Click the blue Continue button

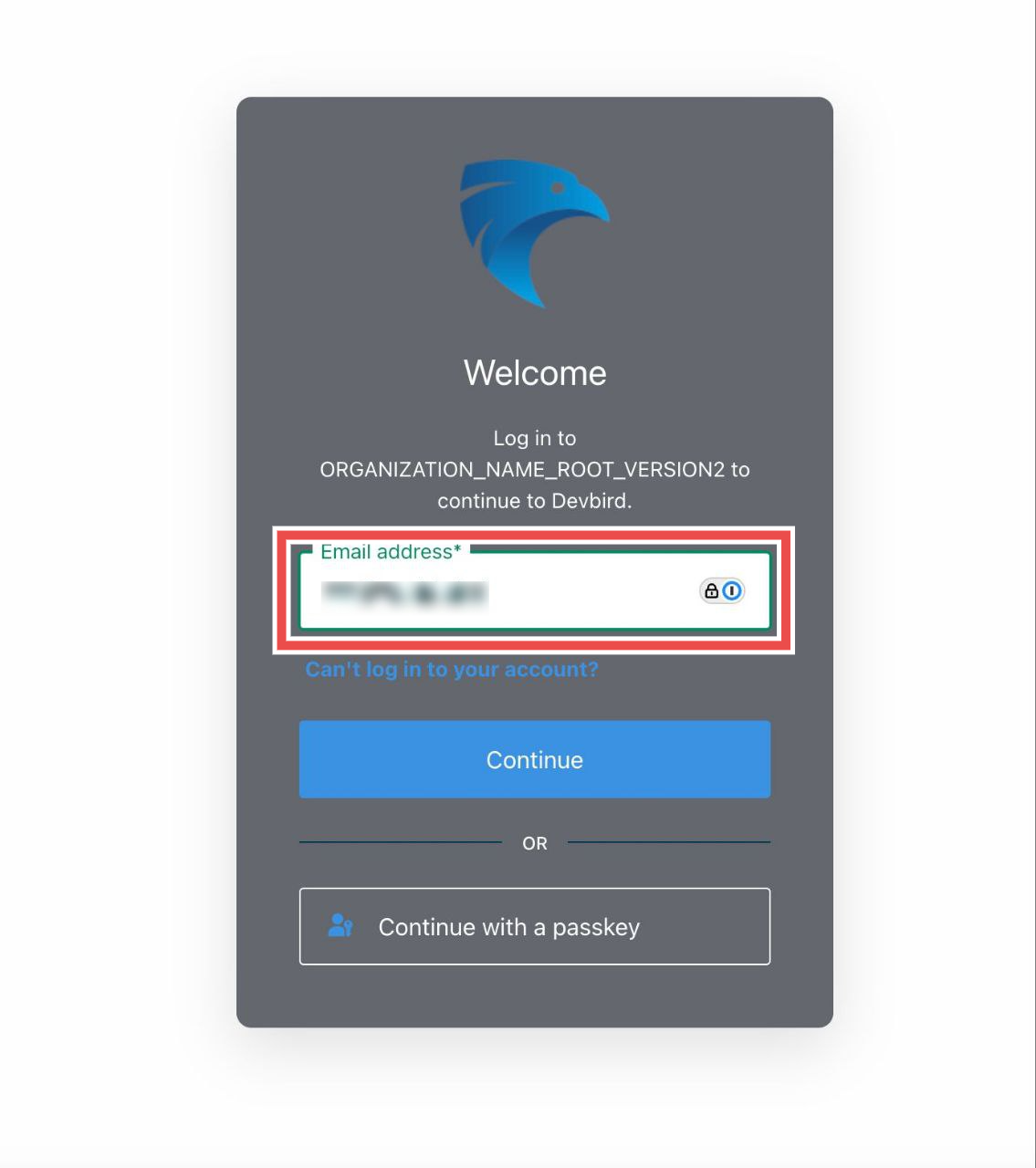coord(535,759)
